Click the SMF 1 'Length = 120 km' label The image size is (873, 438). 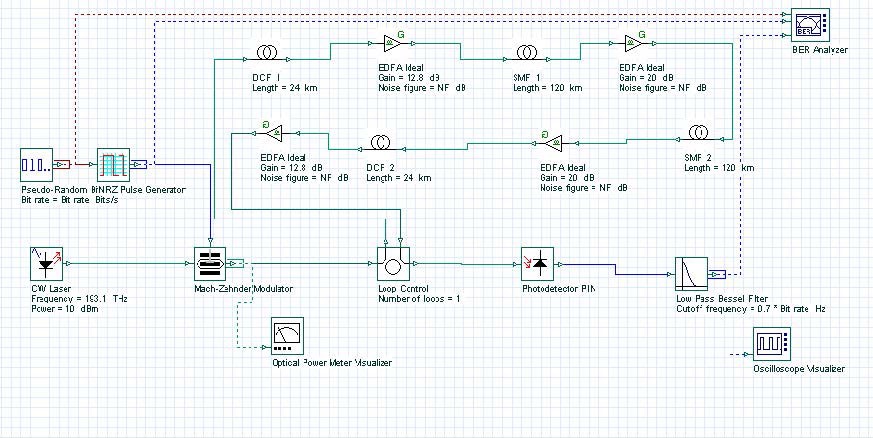coord(548,88)
